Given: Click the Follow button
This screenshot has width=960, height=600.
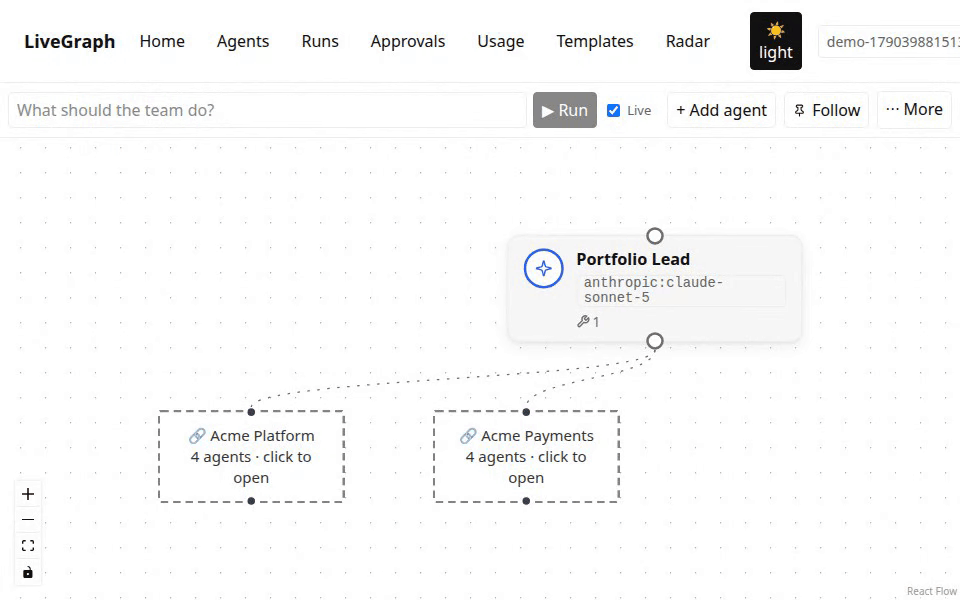Looking at the screenshot, I should coord(827,110).
